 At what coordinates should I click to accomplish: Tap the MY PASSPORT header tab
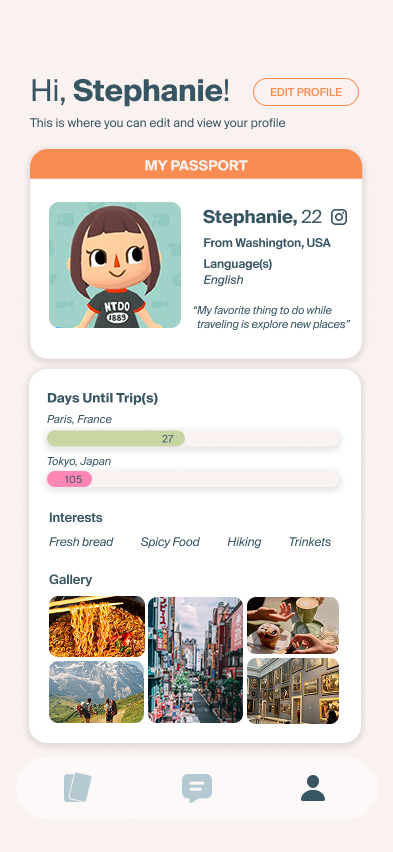tap(196, 165)
